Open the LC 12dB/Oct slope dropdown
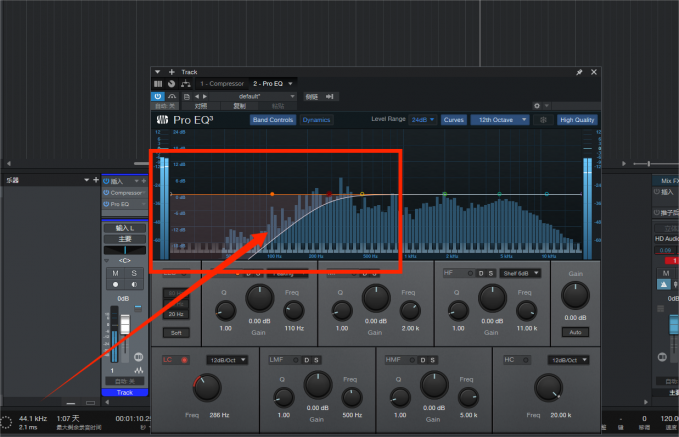The height and width of the screenshot is (437, 679). pyautogui.click(x=227, y=360)
